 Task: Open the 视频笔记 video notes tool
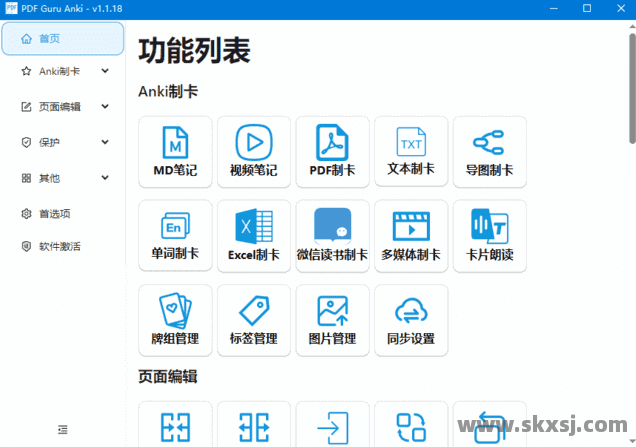(253, 152)
